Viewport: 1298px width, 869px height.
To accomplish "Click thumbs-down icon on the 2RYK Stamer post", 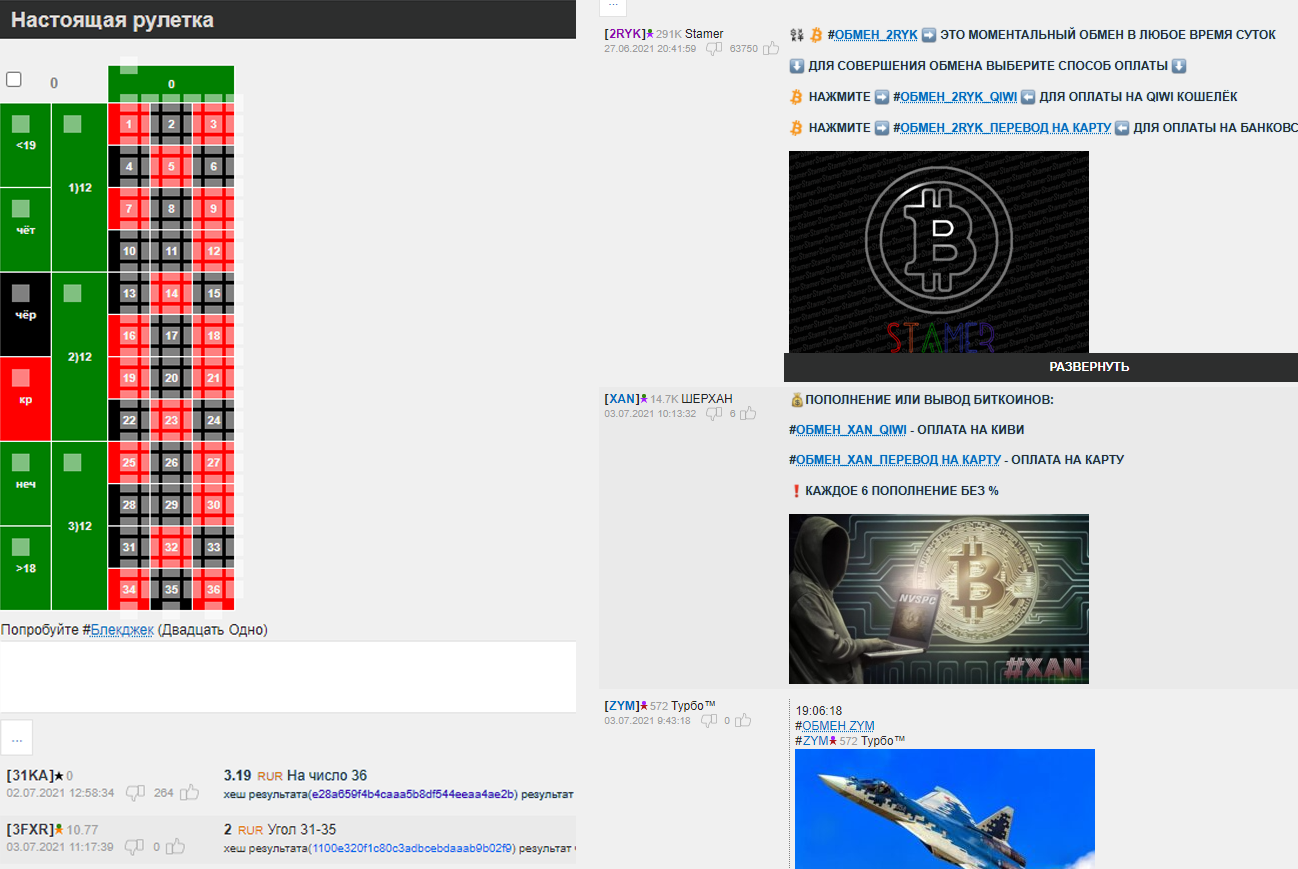I will click(x=714, y=48).
